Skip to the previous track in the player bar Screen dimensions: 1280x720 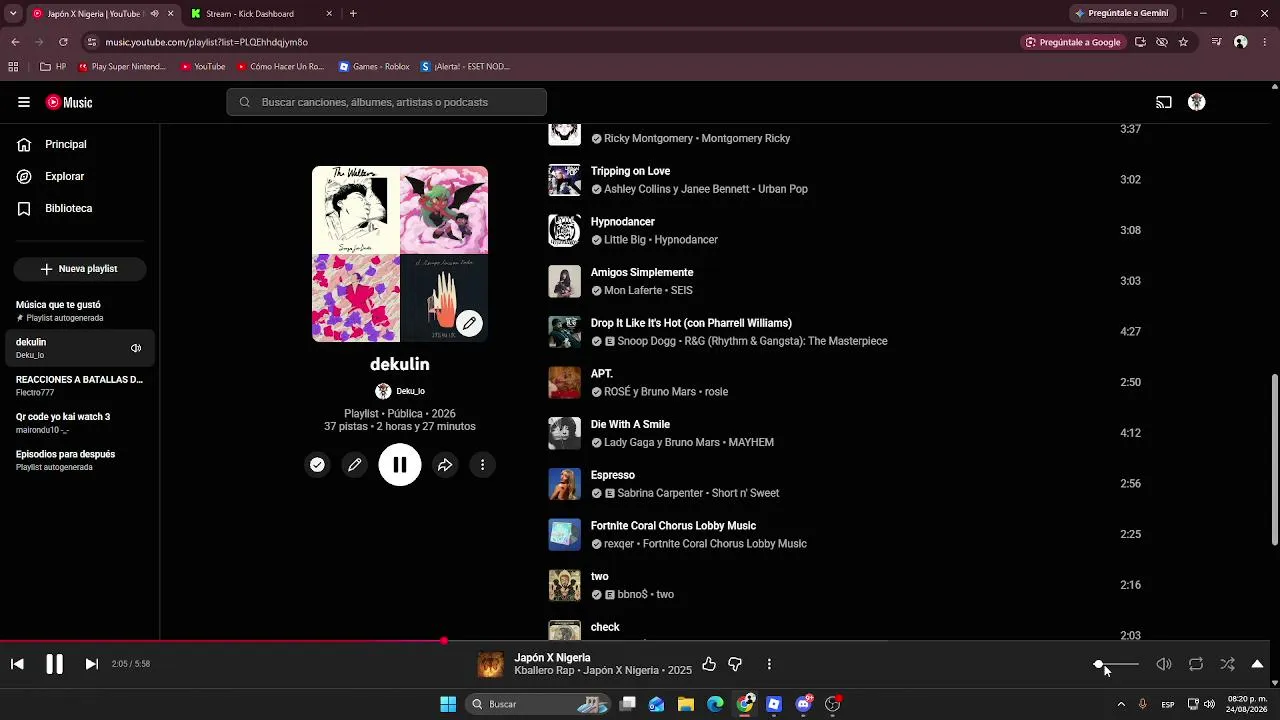click(17, 664)
